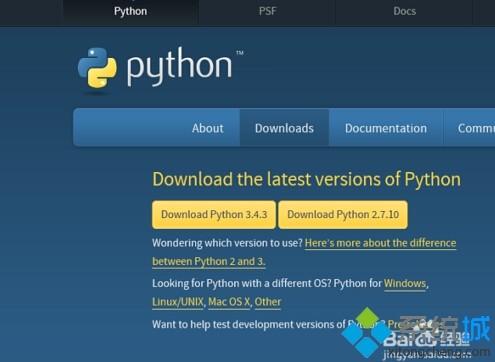Image resolution: width=495 pixels, height=362 pixels.
Task: Open the Documentation menu
Action: click(386, 128)
